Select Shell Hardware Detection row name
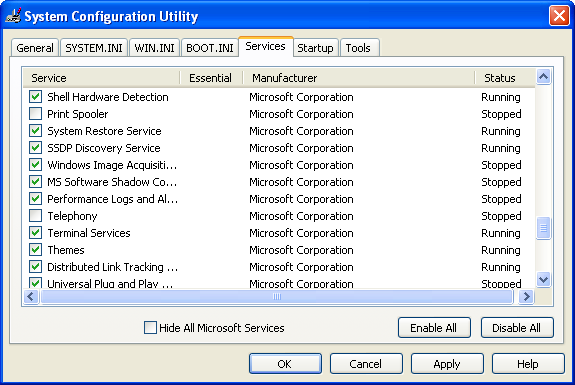Viewport: 575px width, 385px height. point(108,97)
